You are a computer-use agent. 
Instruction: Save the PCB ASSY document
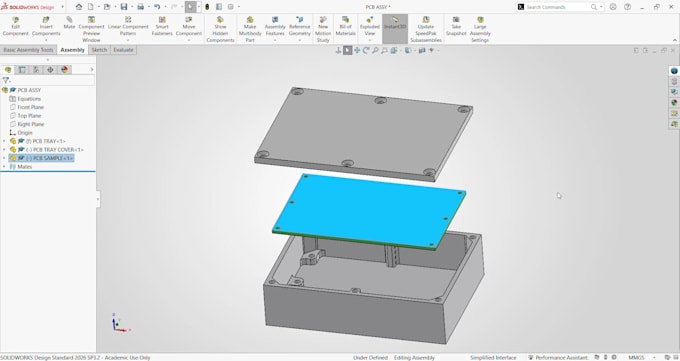pos(124,7)
